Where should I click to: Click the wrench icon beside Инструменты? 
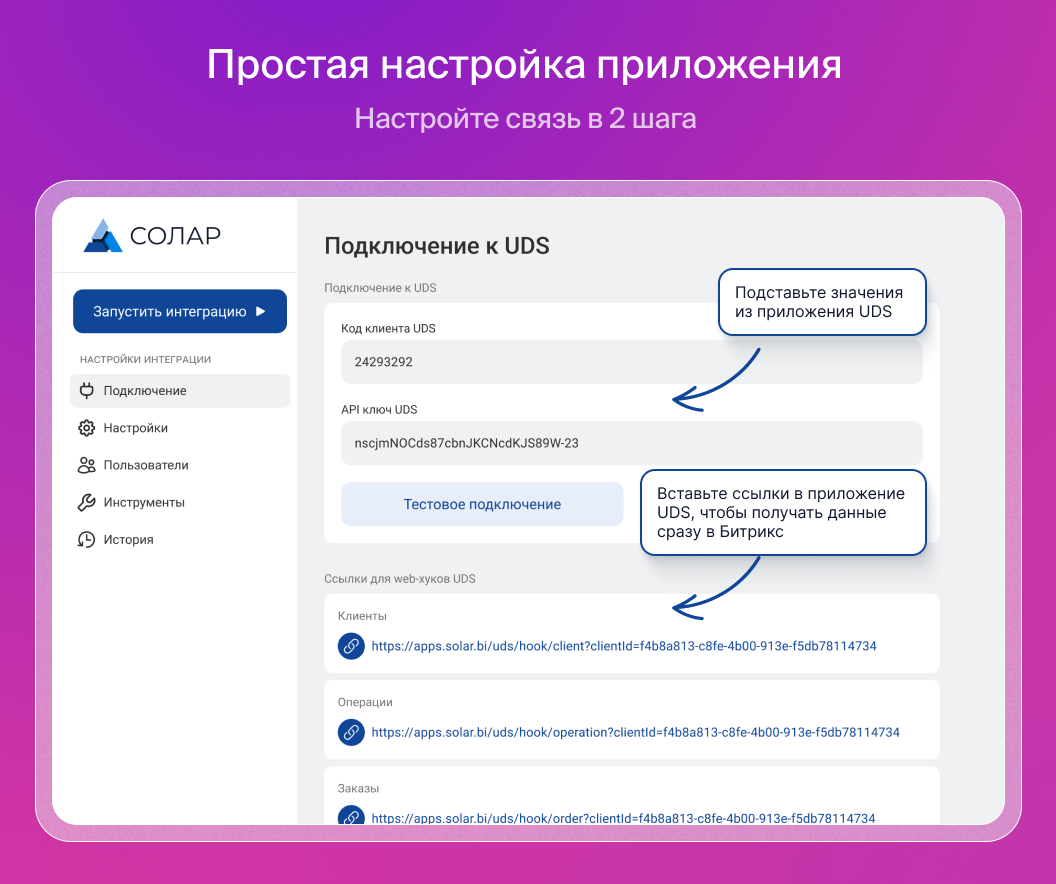click(x=86, y=502)
